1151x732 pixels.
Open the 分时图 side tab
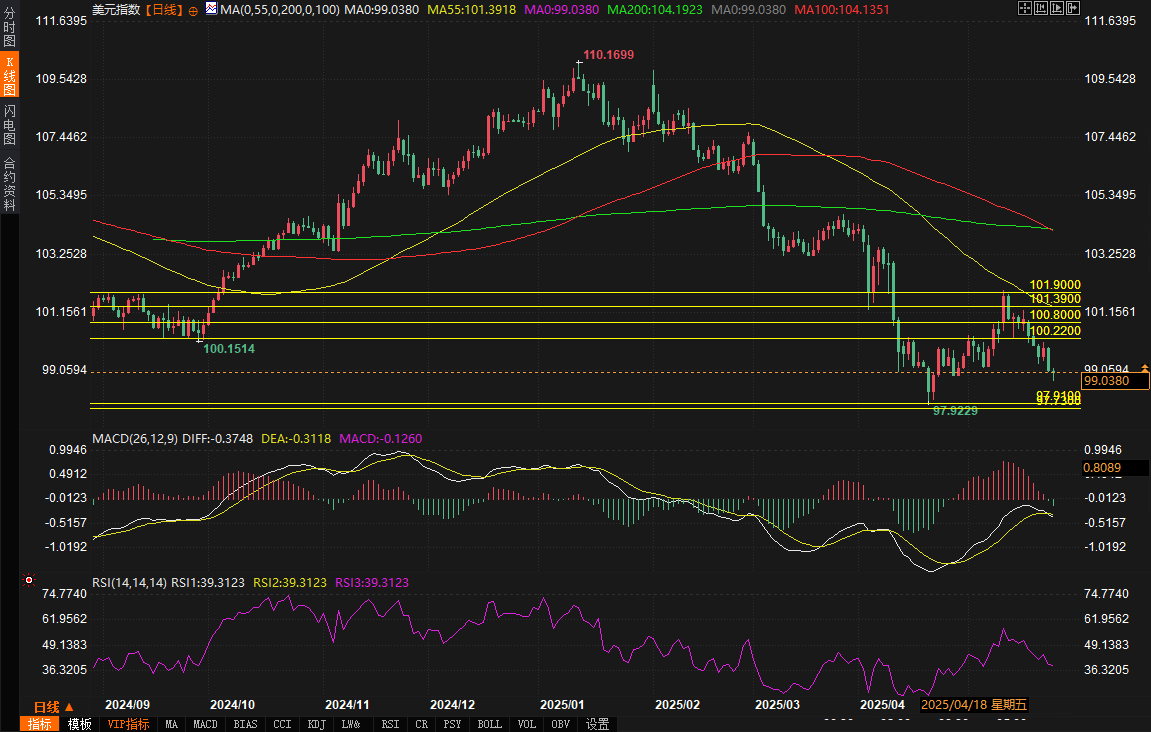tap(10, 26)
